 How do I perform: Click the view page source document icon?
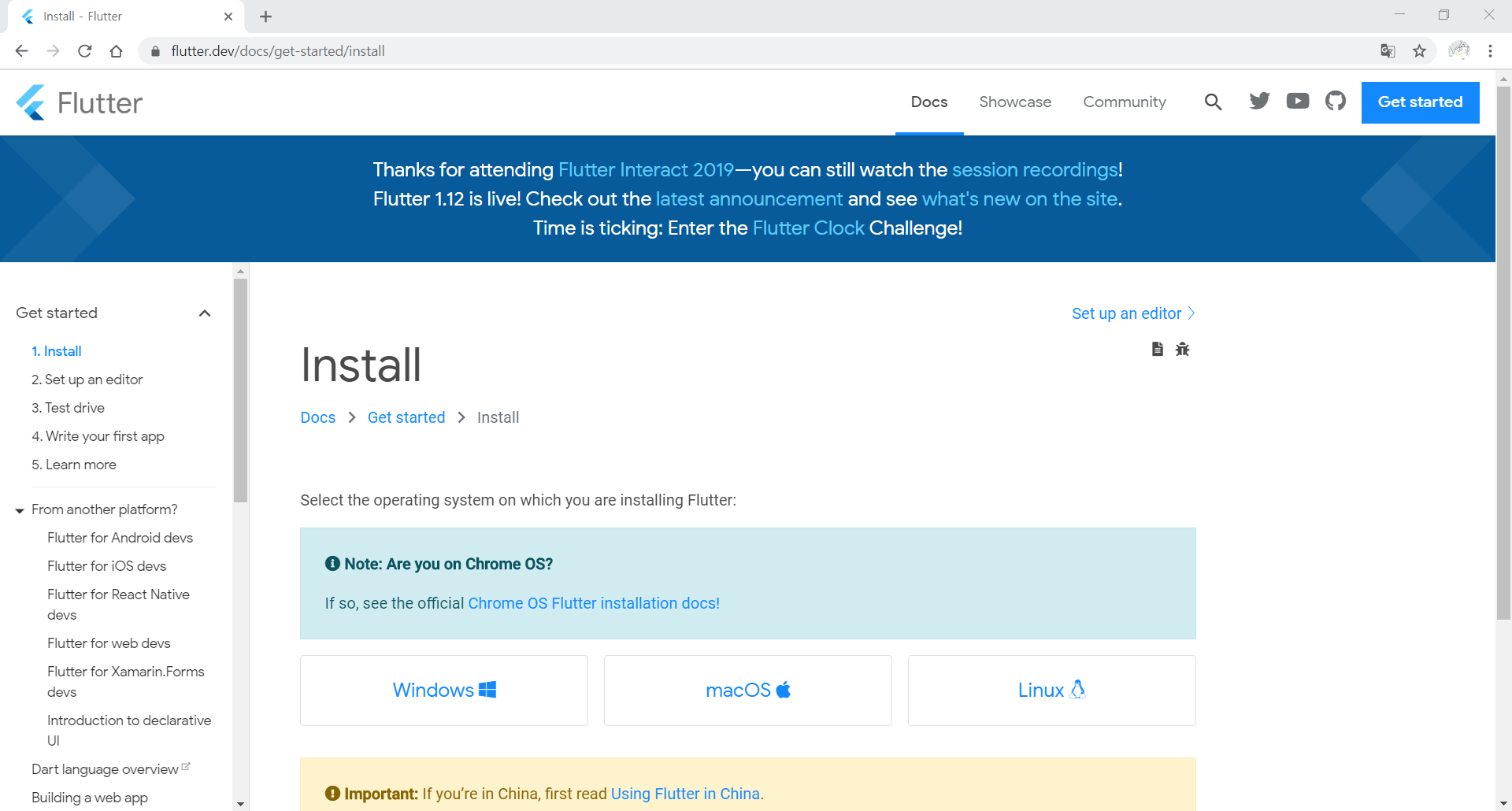tap(1157, 349)
